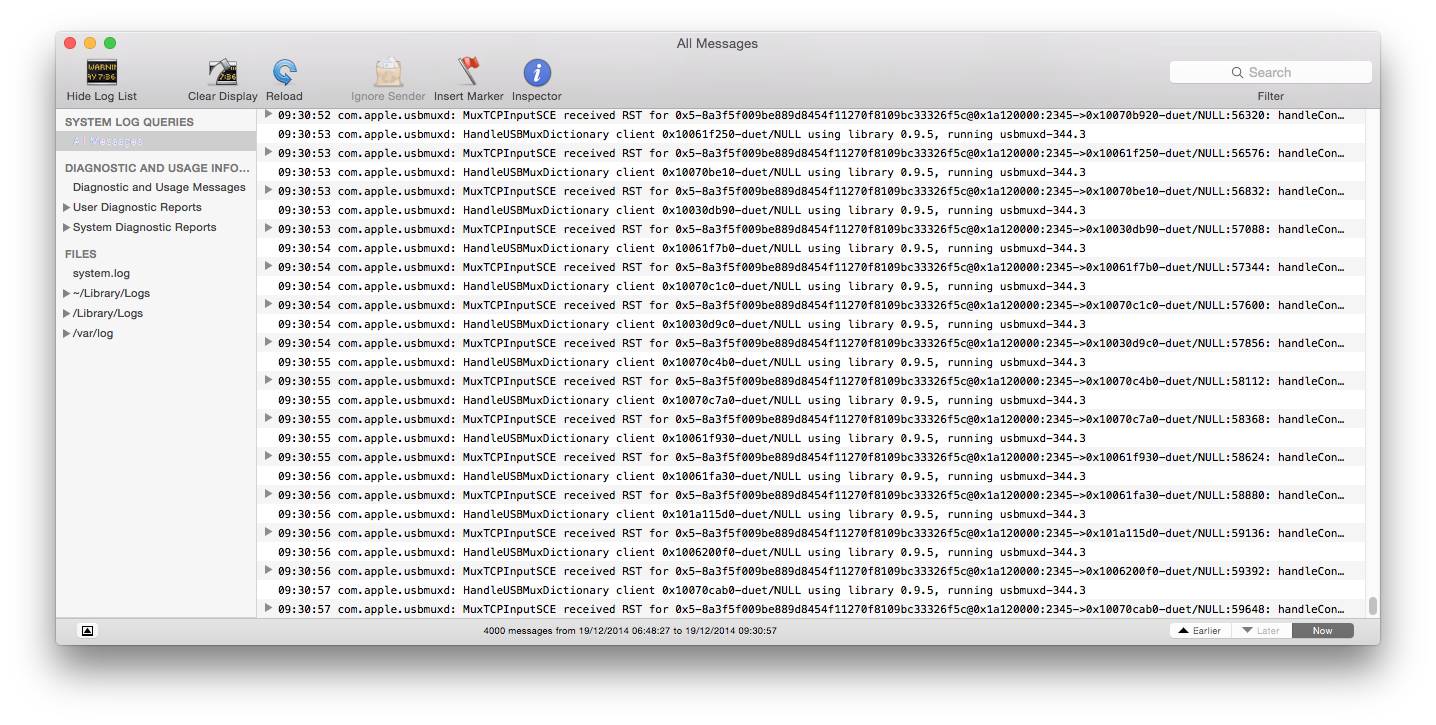
Task: Expand the /var/log folder triangle
Action: [67, 333]
